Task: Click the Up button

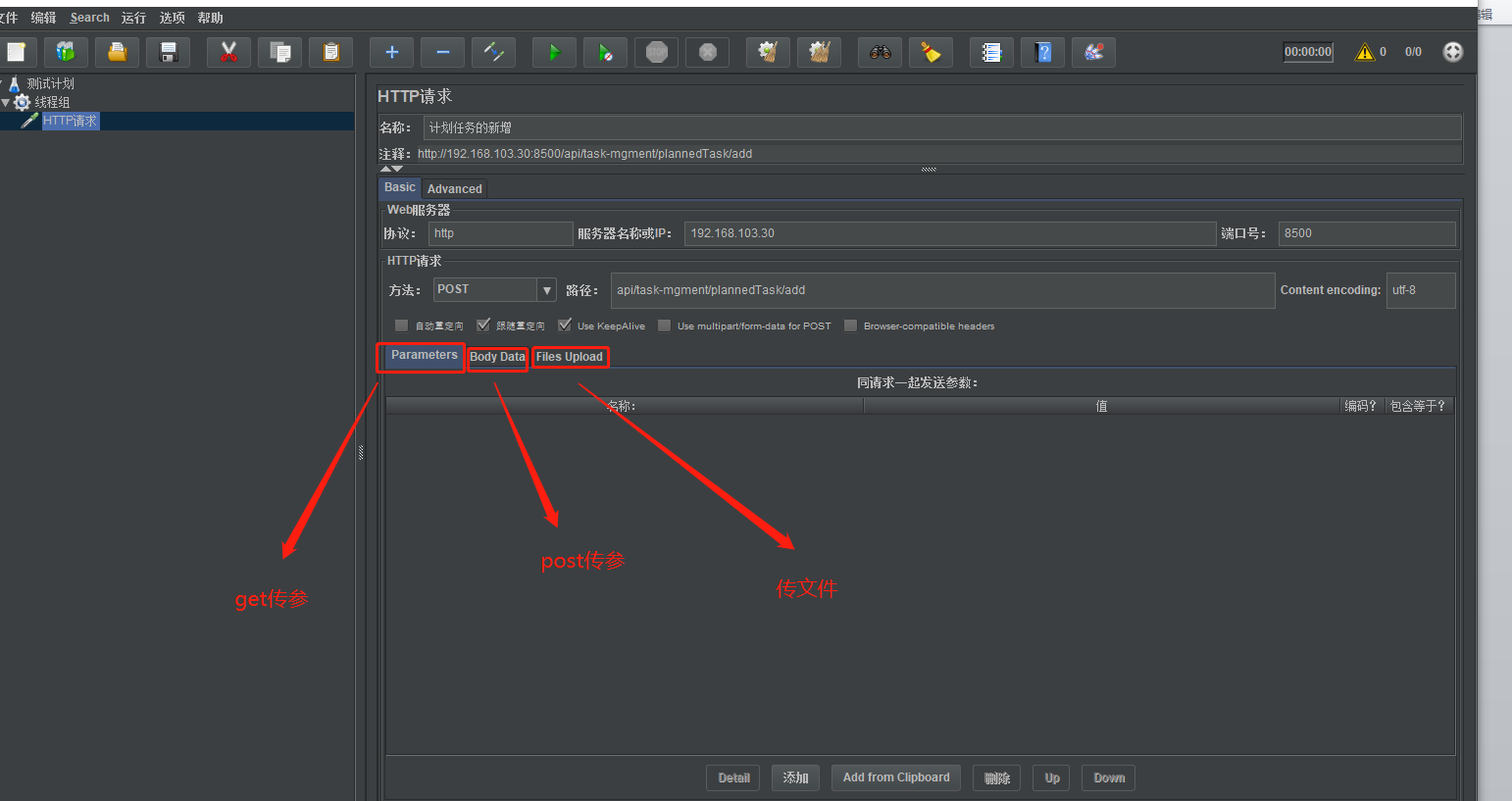Action: (x=1052, y=778)
